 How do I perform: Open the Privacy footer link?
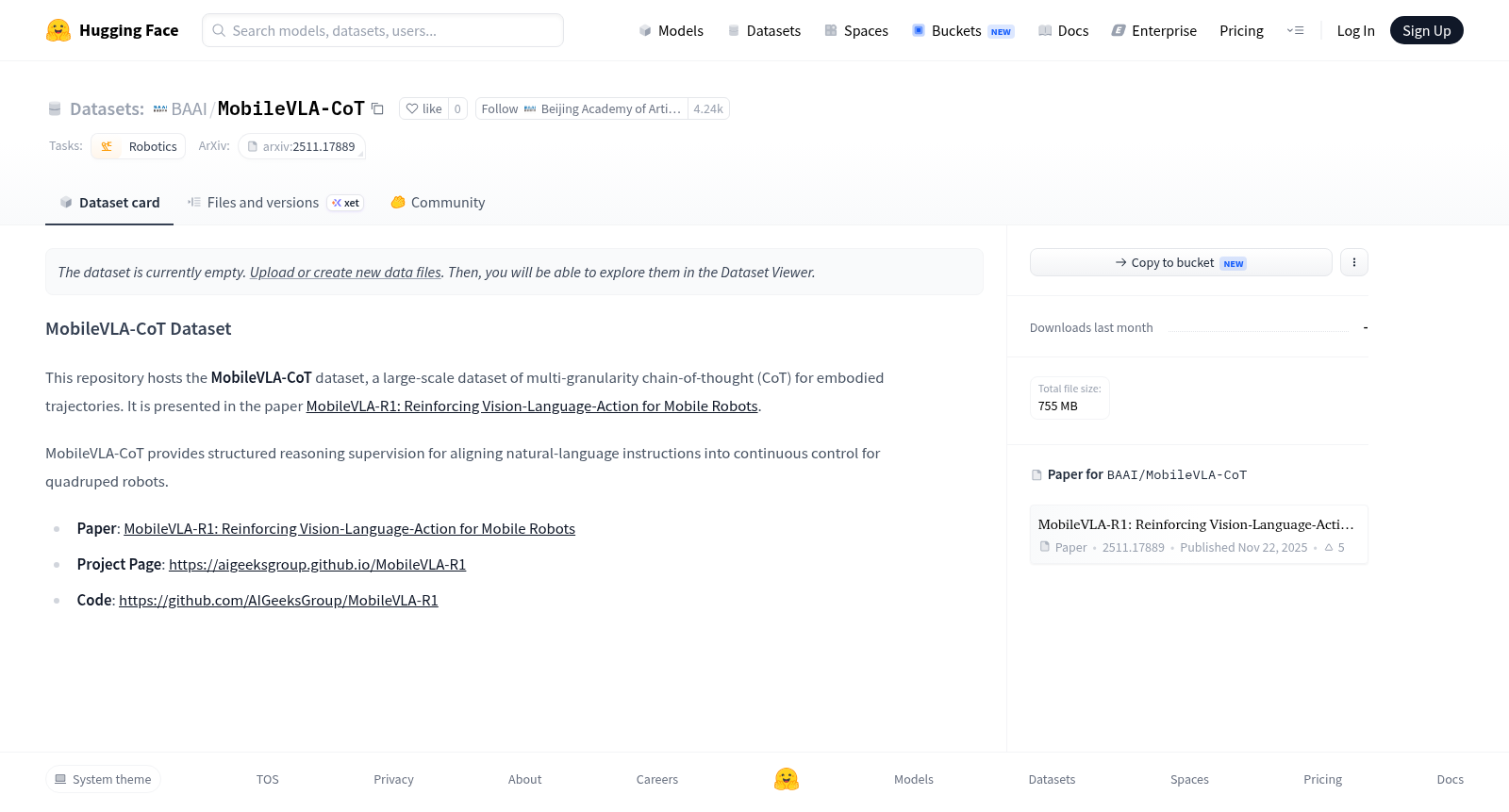pyautogui.click(x=393, y=779)
